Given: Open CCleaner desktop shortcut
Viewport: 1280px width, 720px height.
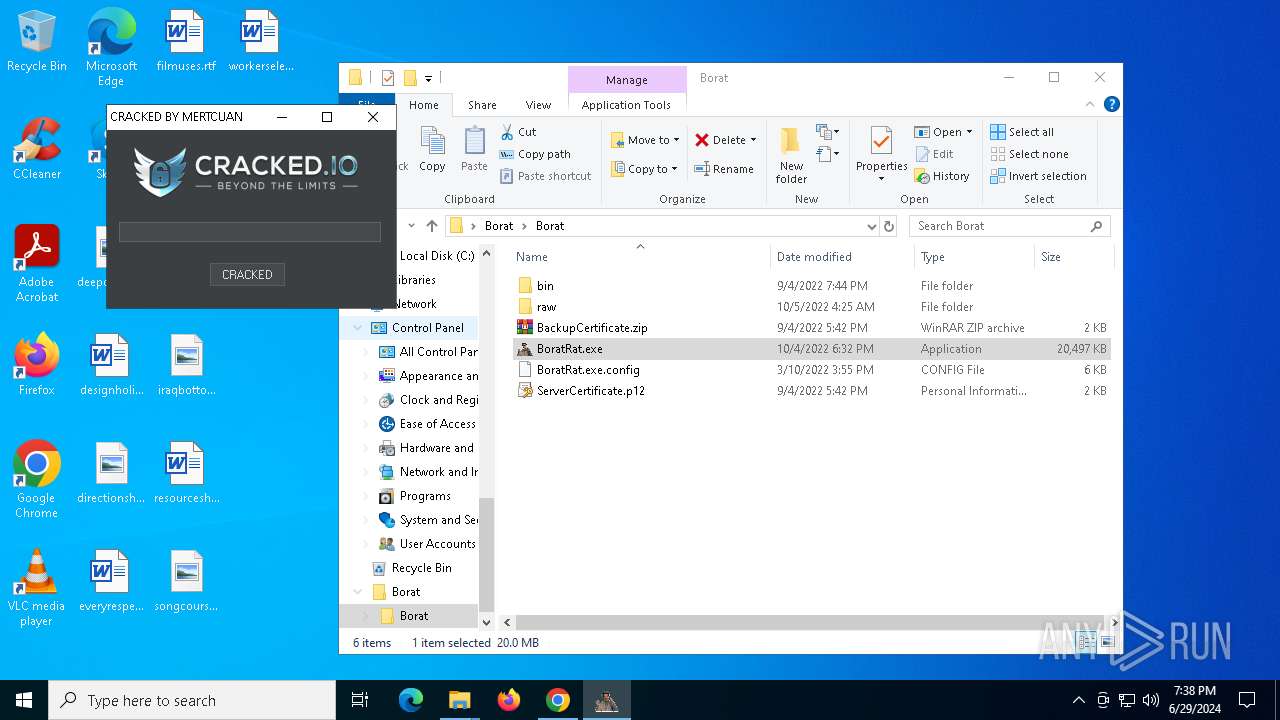Looking at the screenshot, I should click(37, 149).
